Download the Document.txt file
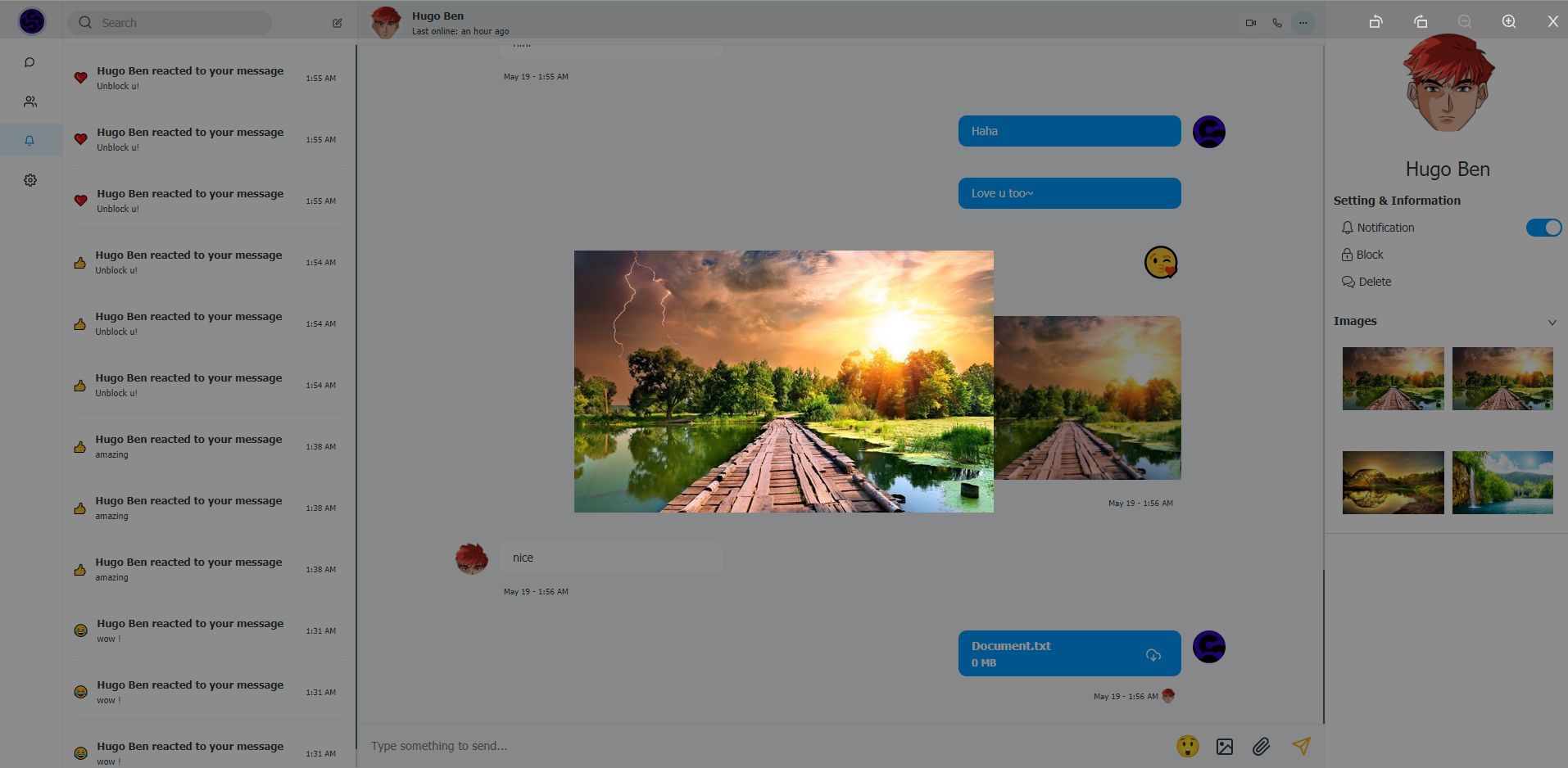The image size is (1568, 768). pos(1153,654)
